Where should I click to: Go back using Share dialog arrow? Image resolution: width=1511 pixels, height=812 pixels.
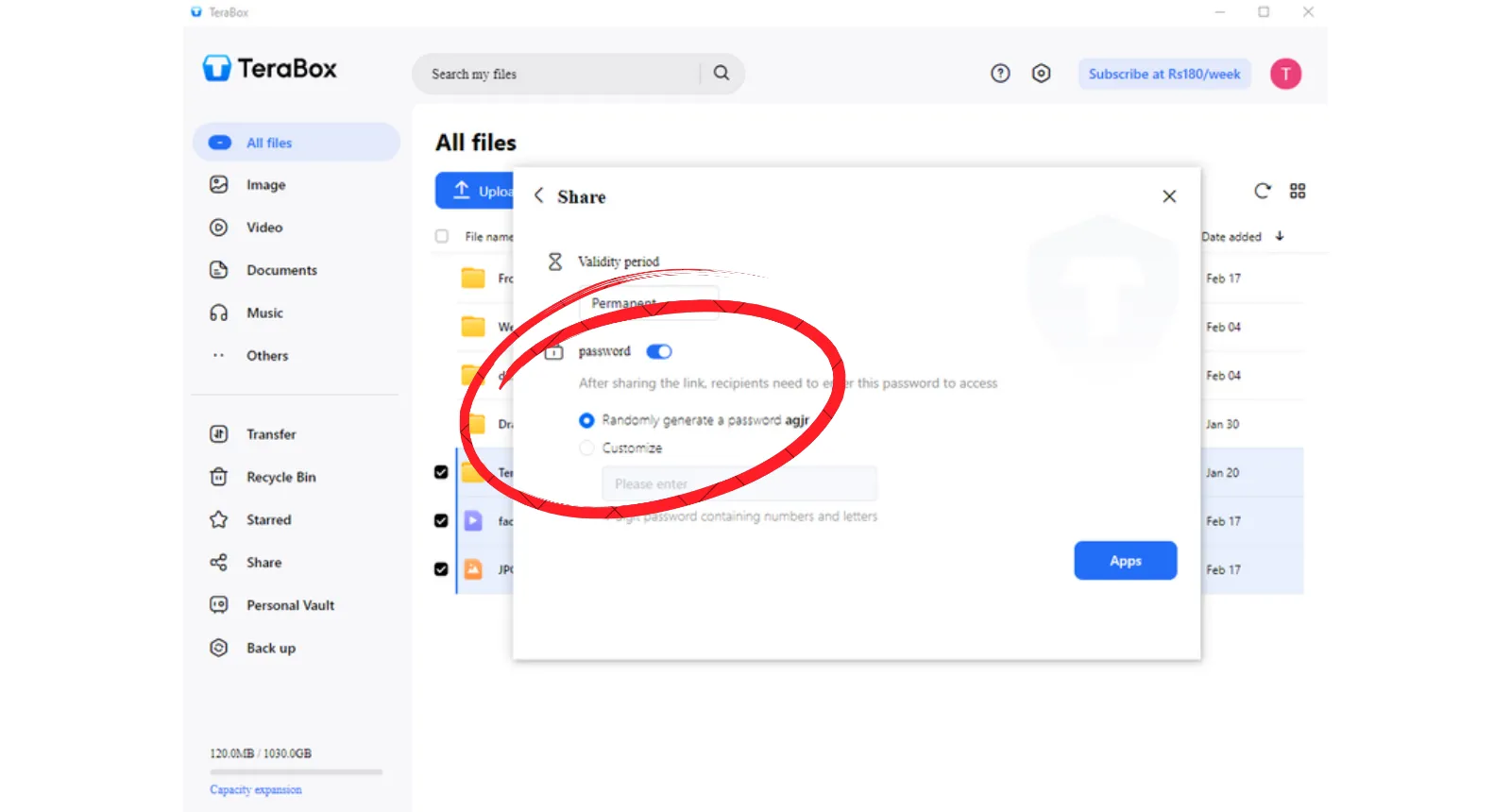coord(539,195)
